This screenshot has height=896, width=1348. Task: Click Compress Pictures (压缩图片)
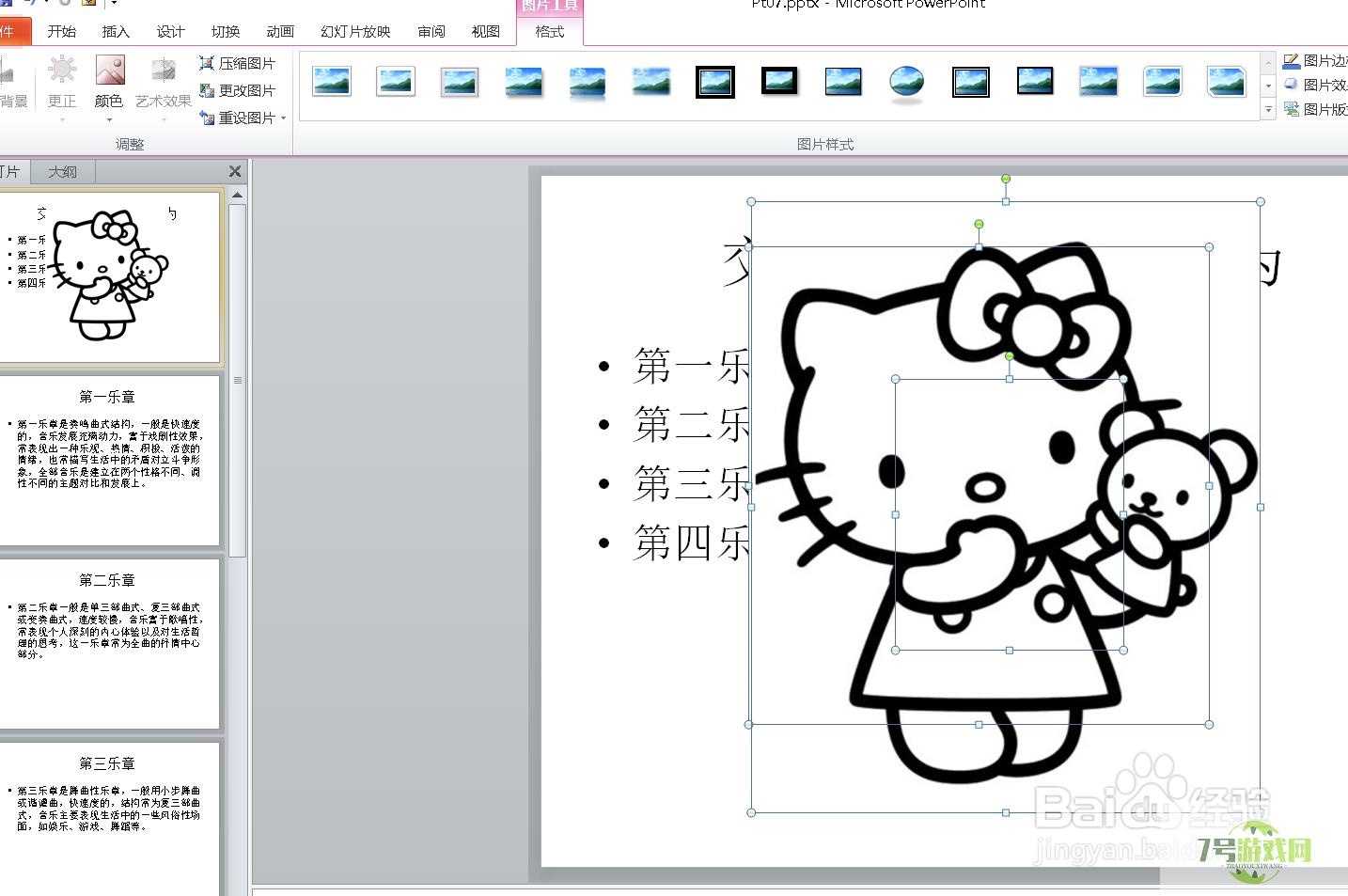[238, 63]
